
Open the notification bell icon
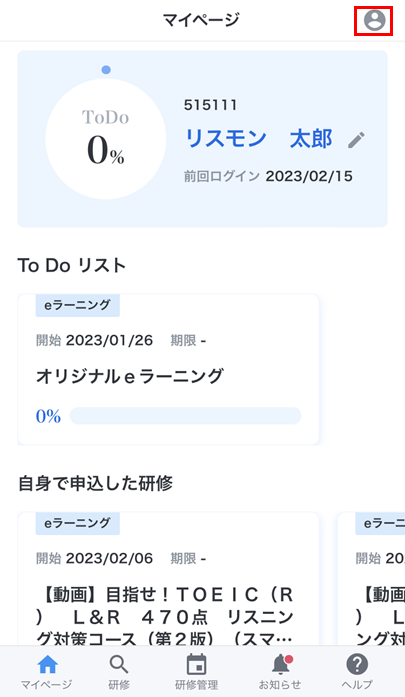pos(281,665)
